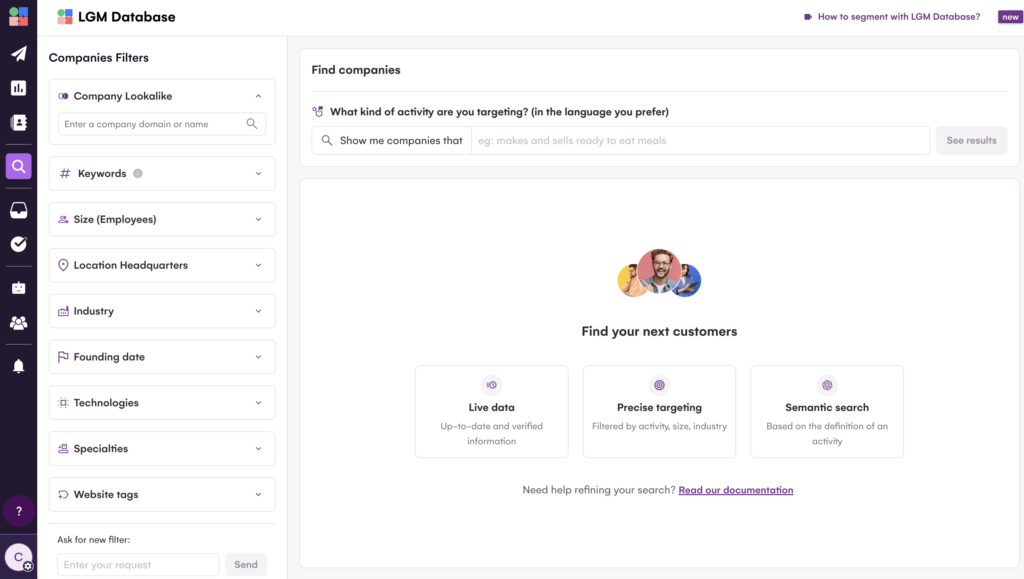Click the company domain or name field
Screen dimensions: 1024x579
pyautogui.click(x=152, y=125)
